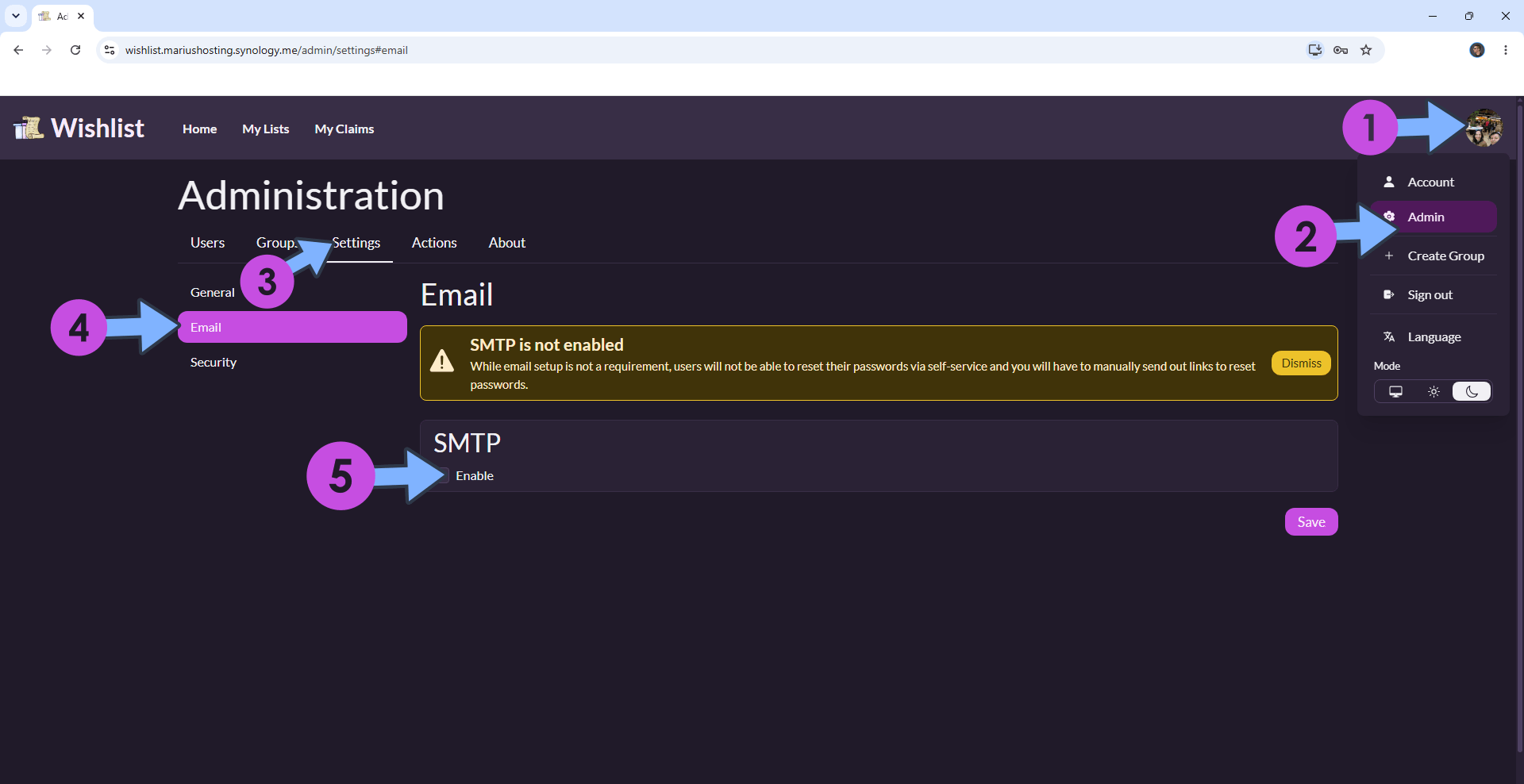Dismiss the SMTP not enabled warning
The height and width of the screenshot is (784, 1524).
click(1301, 363)
